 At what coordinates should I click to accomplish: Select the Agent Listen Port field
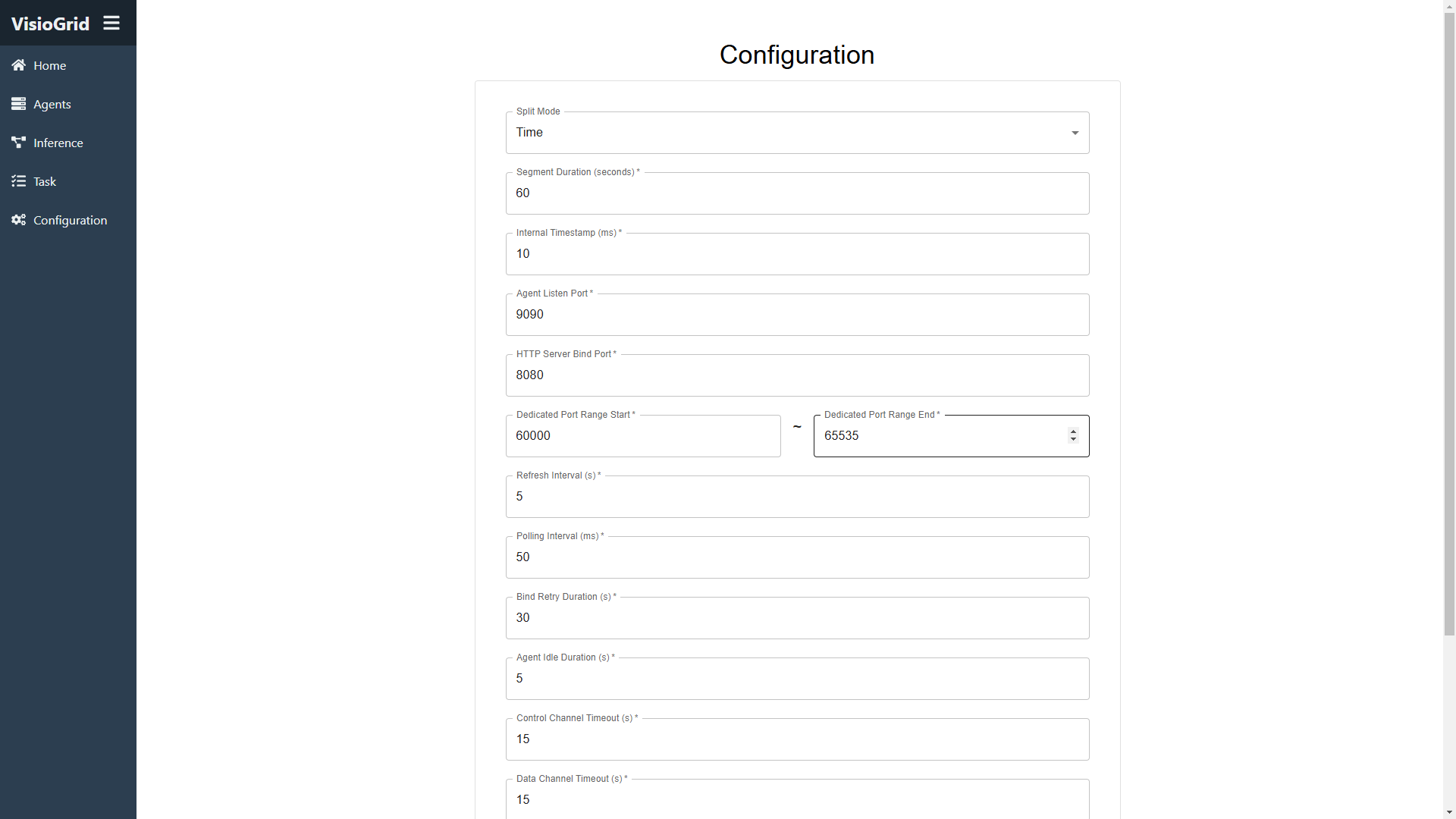coord(797,315)
